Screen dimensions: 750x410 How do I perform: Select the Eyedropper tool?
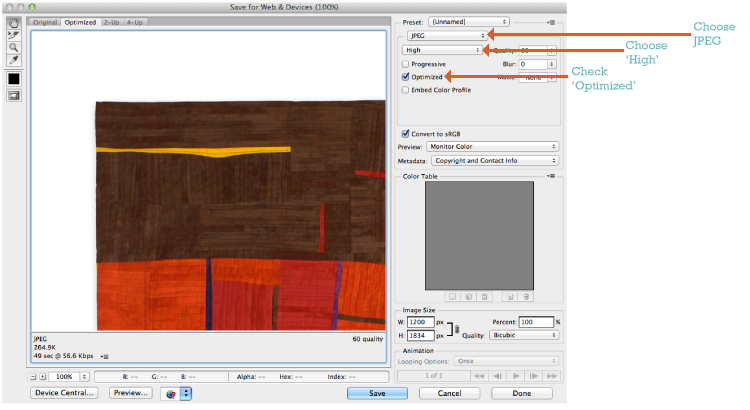tap(13, 60)
